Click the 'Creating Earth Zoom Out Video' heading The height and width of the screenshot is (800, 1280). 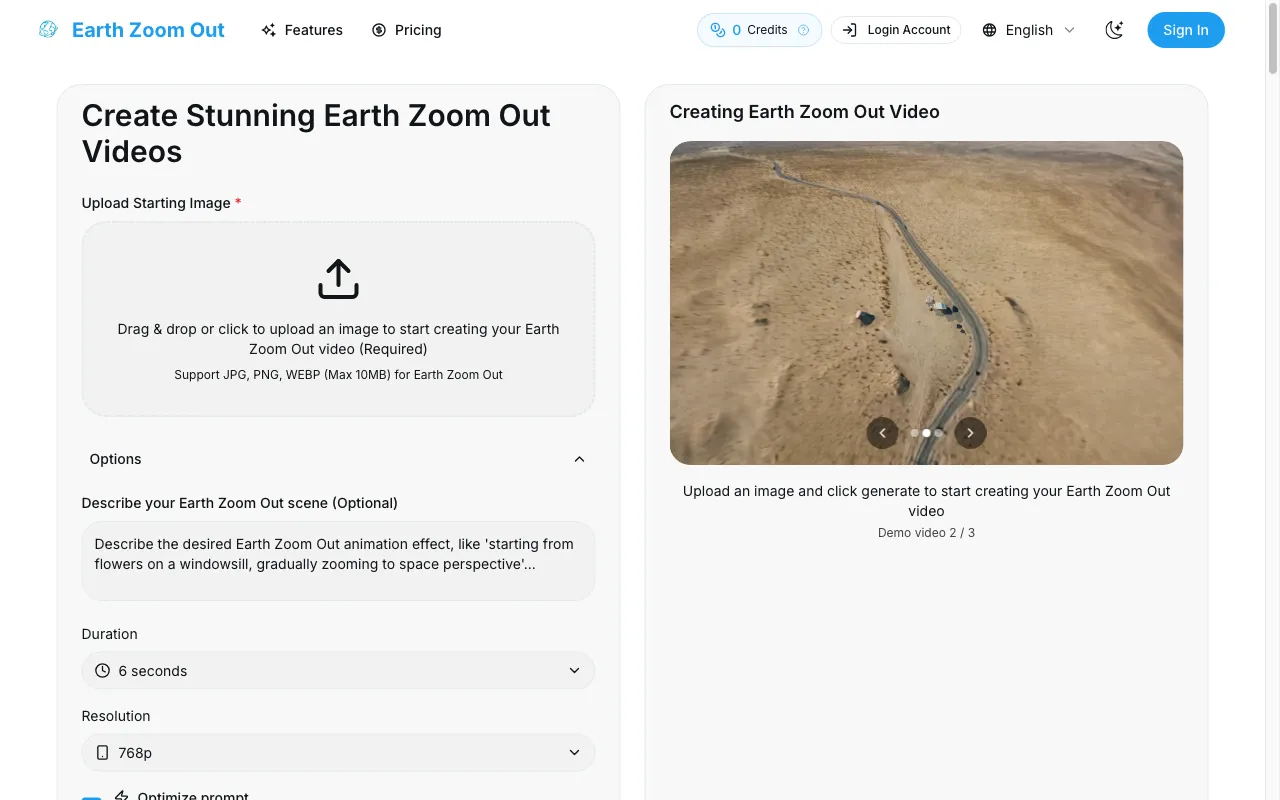pyautogui.click(x=804, y=112)
